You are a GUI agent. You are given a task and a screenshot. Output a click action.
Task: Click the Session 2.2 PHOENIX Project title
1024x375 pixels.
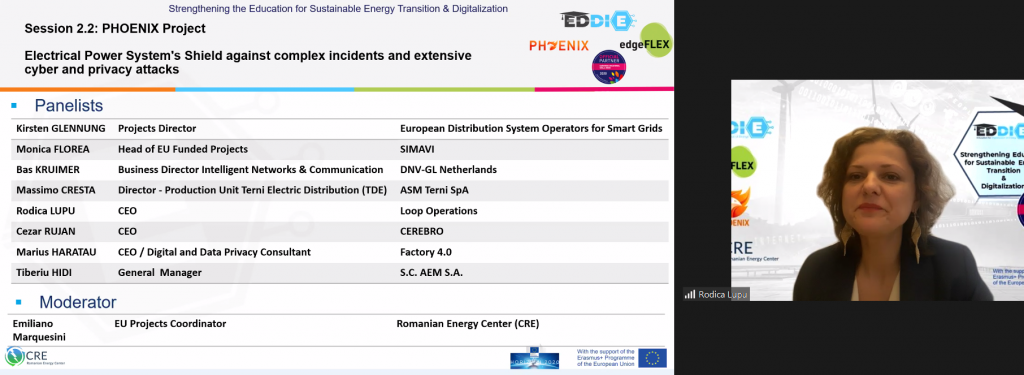point(115,29)
